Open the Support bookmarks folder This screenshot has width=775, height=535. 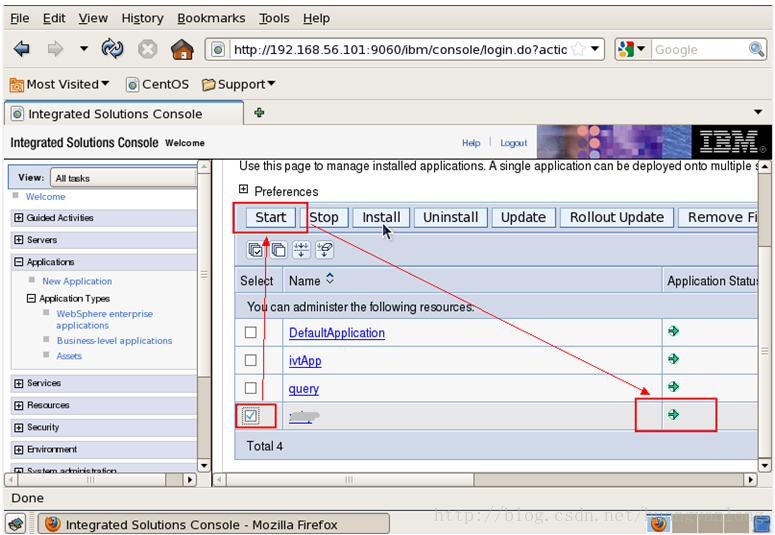(238, 85)
